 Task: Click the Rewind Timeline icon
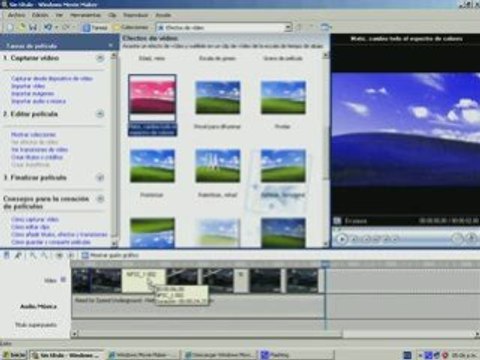59,255
